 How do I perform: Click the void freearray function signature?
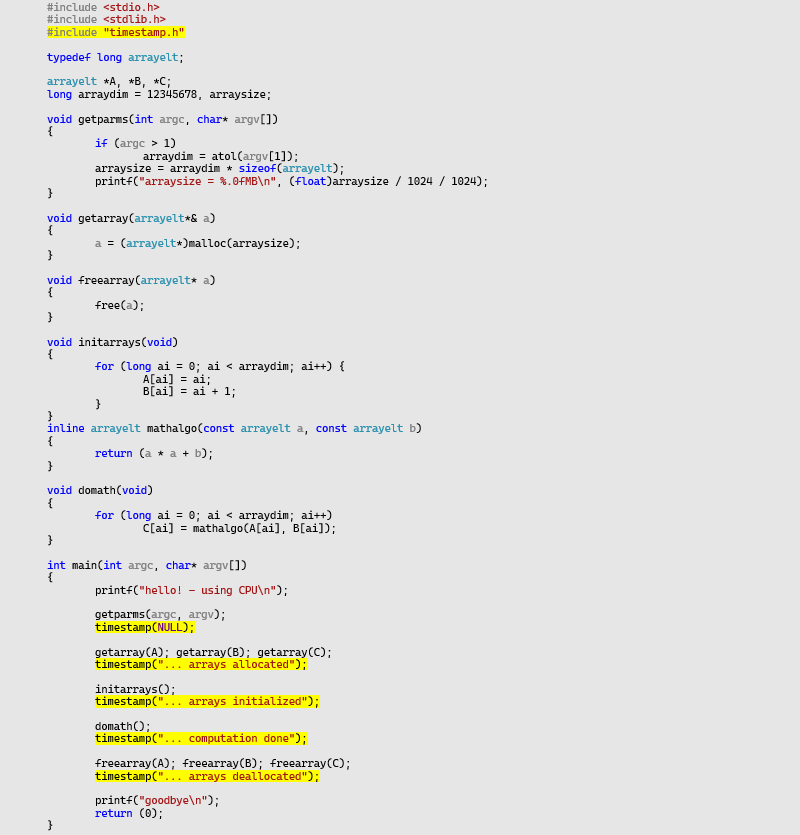point(131,280)
